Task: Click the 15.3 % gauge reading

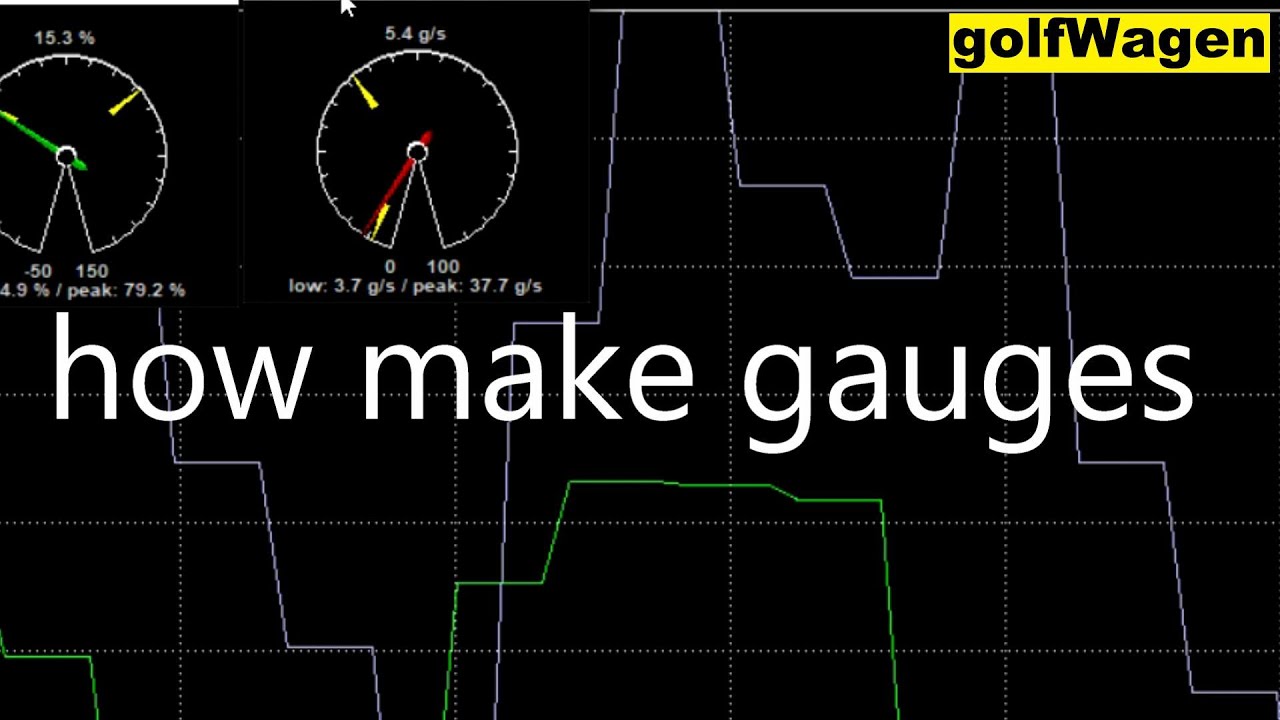Action: coord(64,38)
